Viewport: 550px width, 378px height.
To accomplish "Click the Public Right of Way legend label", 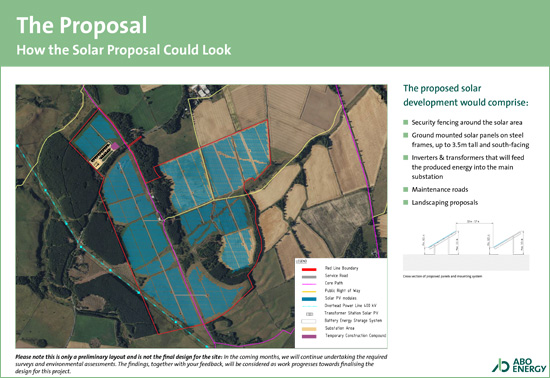I will (x=342, y=291).
